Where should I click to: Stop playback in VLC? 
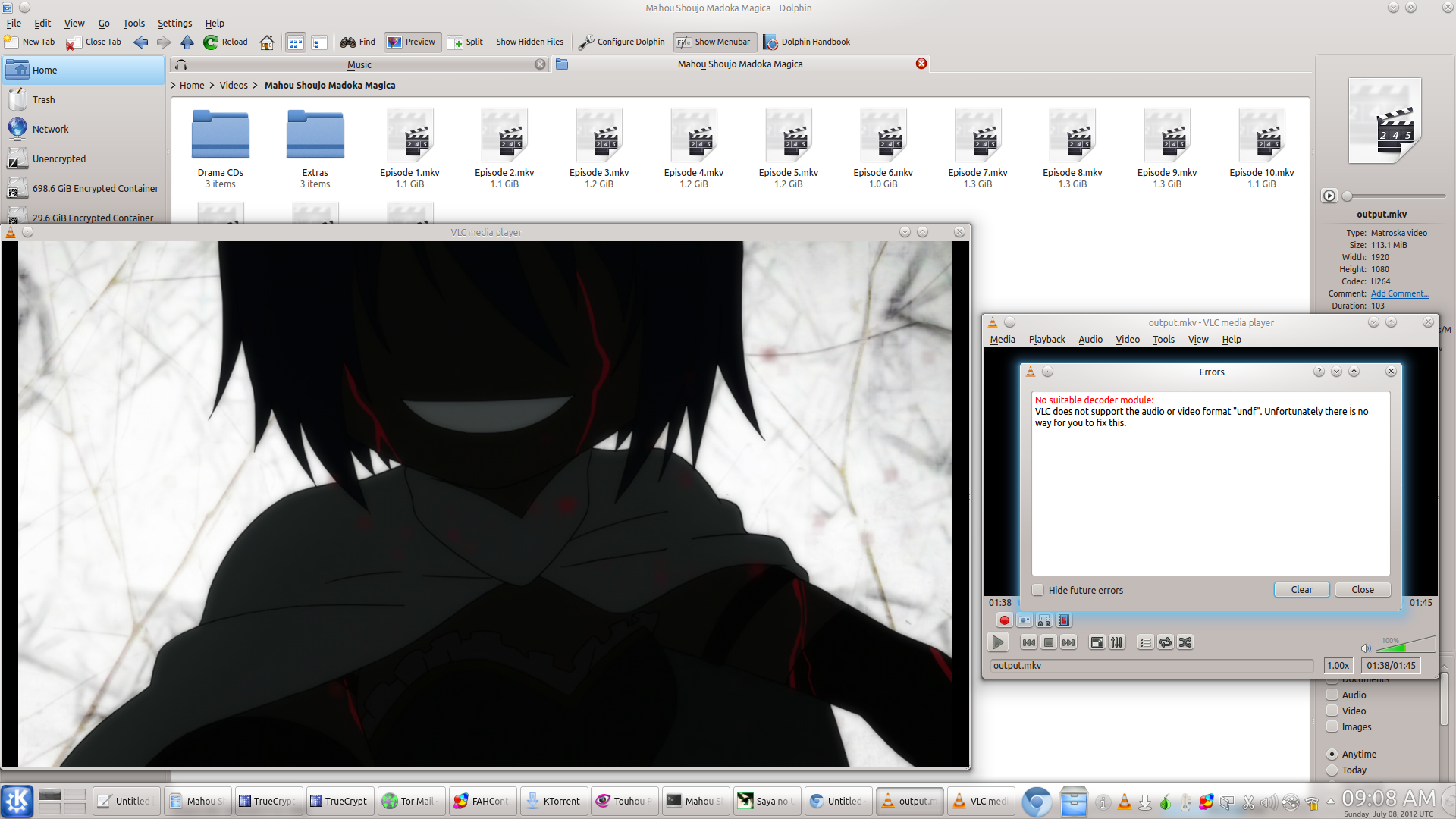pyautogui.click(x=1049, y=642)
